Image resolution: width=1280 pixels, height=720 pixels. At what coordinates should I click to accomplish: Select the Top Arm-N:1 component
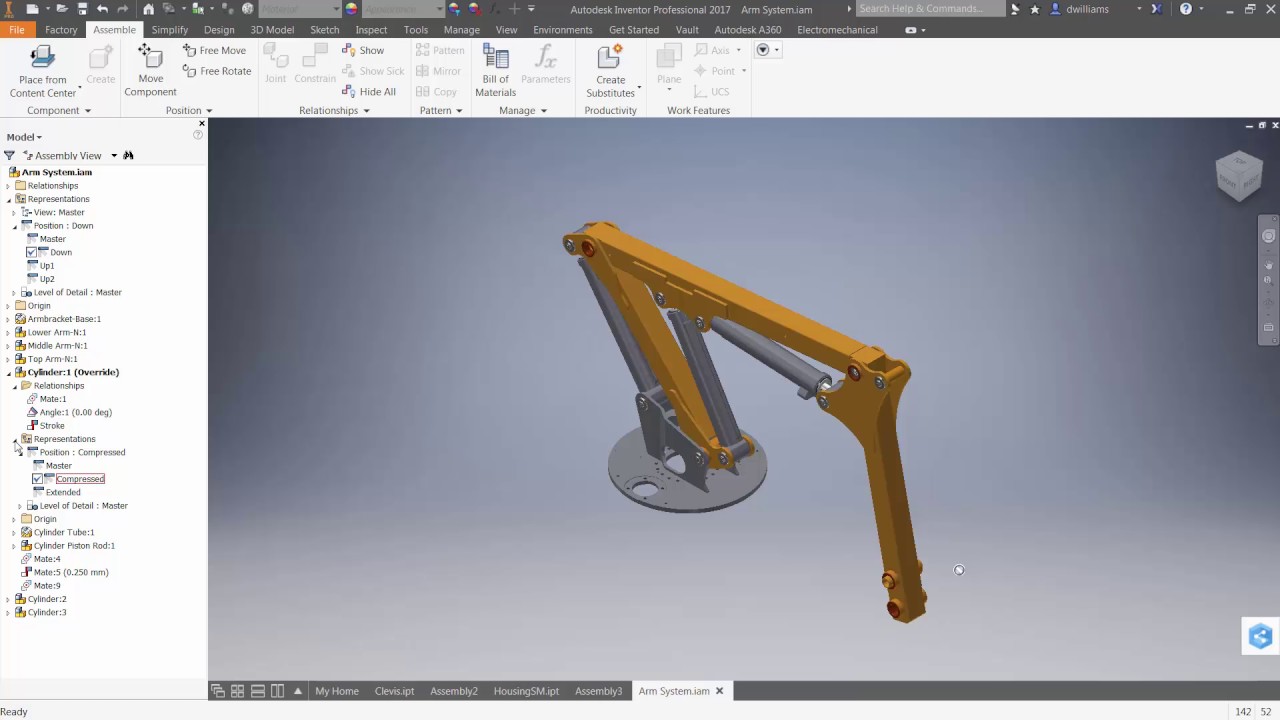[x=52, y=359]
